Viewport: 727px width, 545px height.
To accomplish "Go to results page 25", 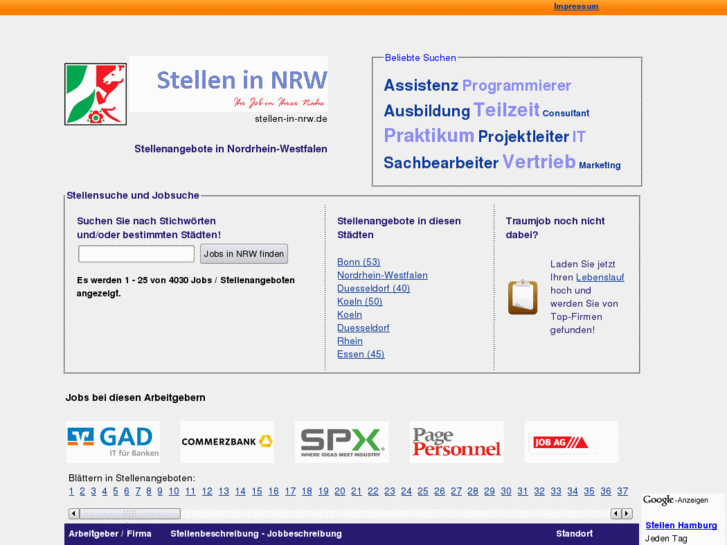I will [x=423, y=491].
